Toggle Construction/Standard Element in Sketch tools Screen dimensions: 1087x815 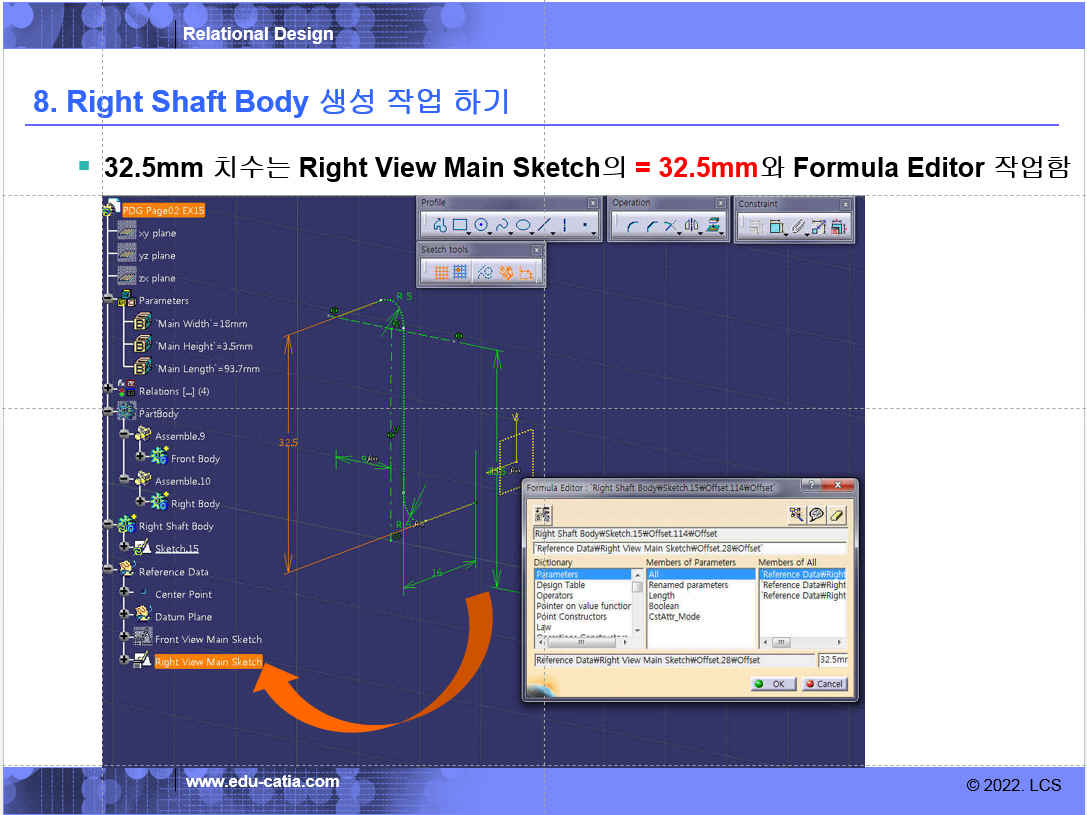[484, 272]
